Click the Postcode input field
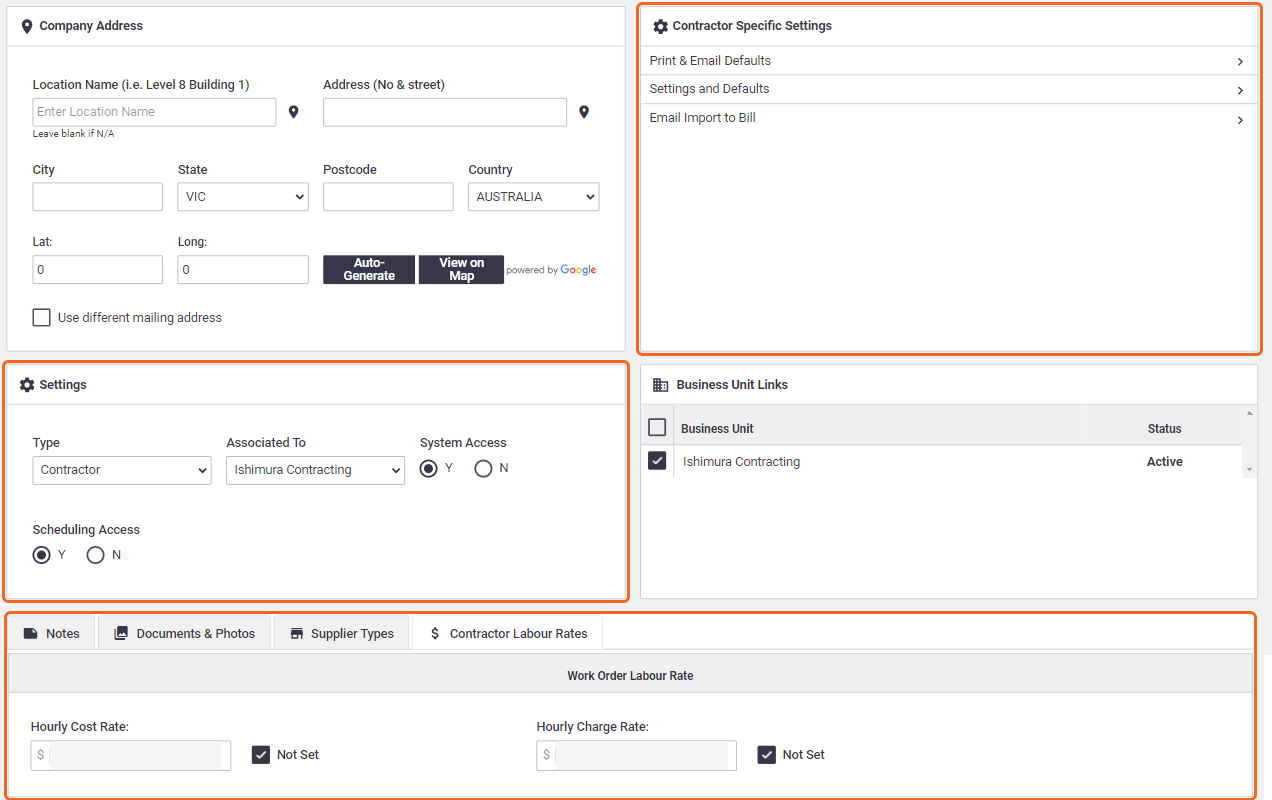 pyautogui.click(x=388, y=197)
